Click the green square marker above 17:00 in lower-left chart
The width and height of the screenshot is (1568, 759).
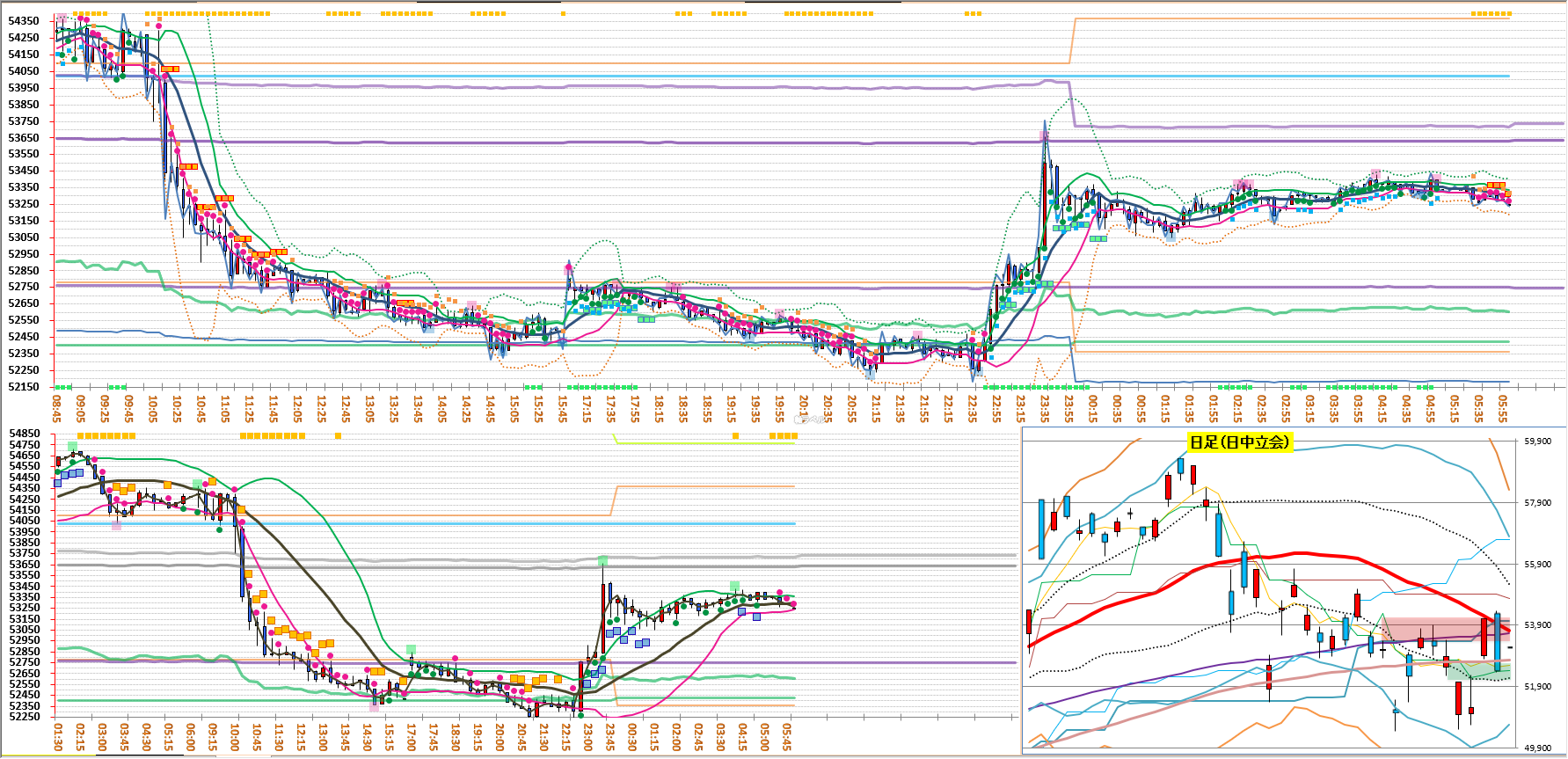point(411,650)
